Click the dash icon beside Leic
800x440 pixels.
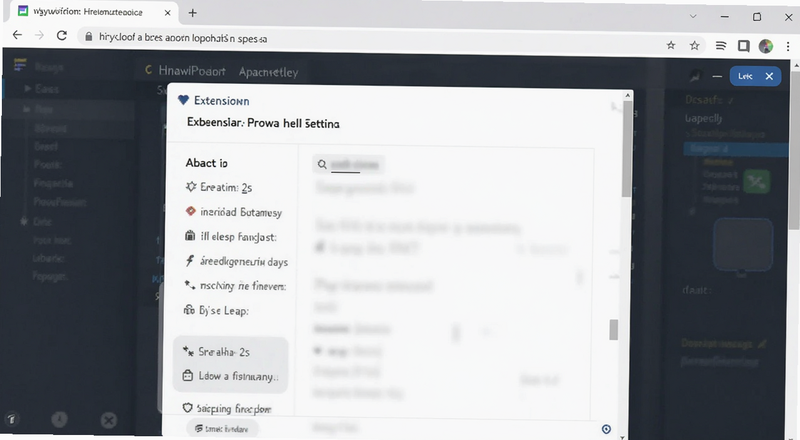[717, 76]
